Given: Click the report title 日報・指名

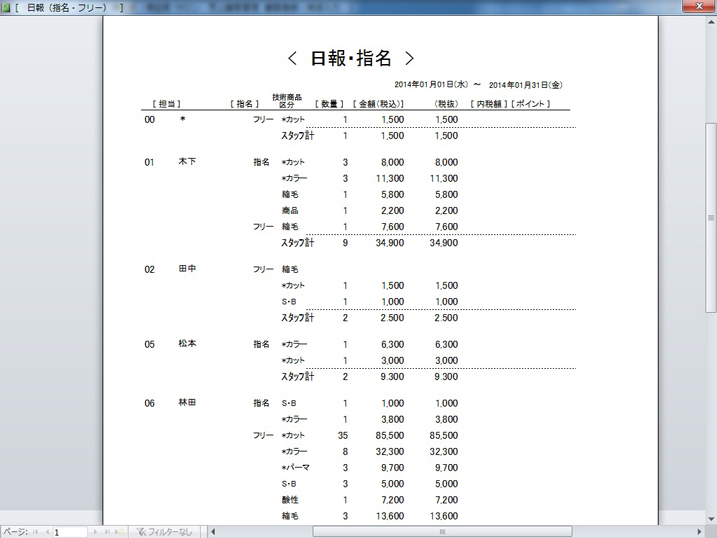Looking at the screenshot, I should [351, 59].
